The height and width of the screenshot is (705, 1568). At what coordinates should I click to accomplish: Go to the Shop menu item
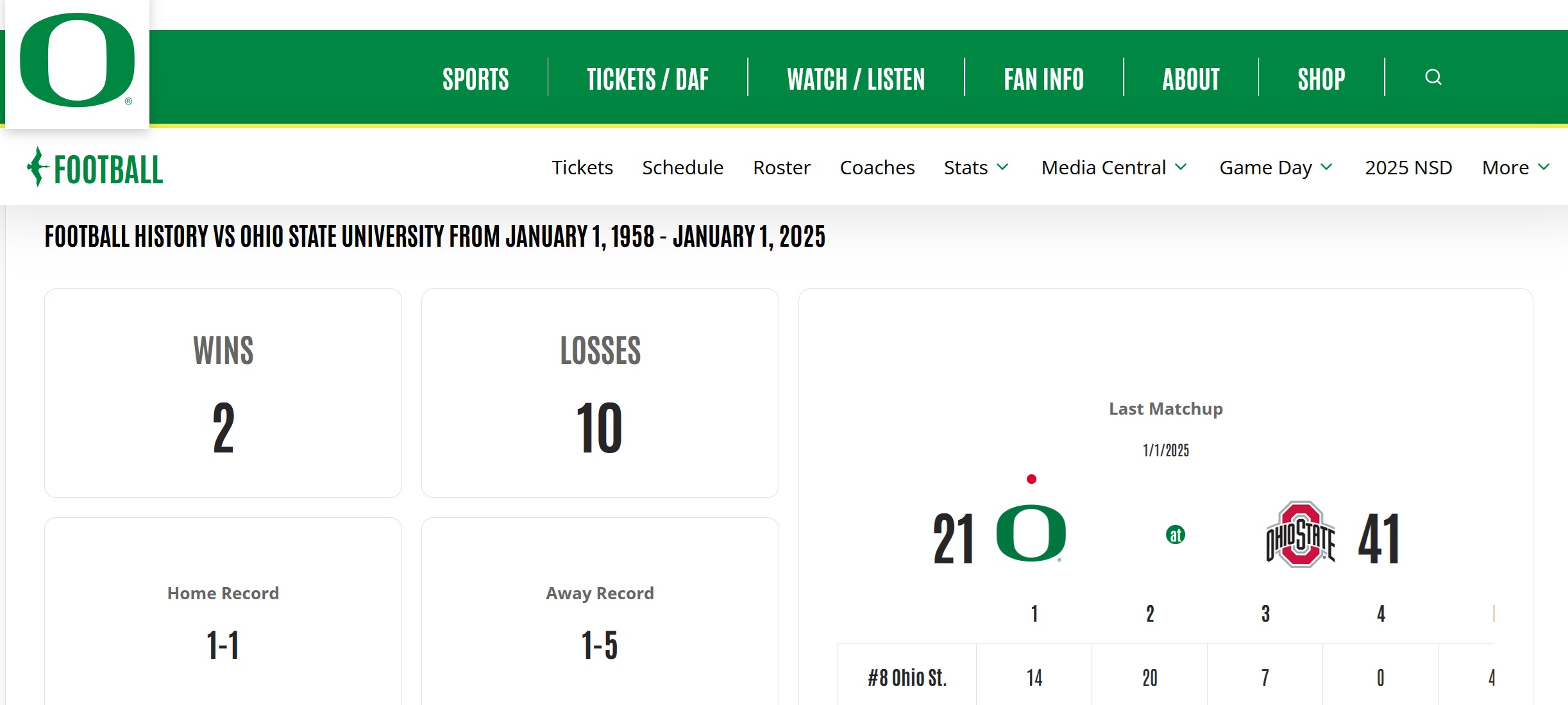click(x=1321, y=79)
